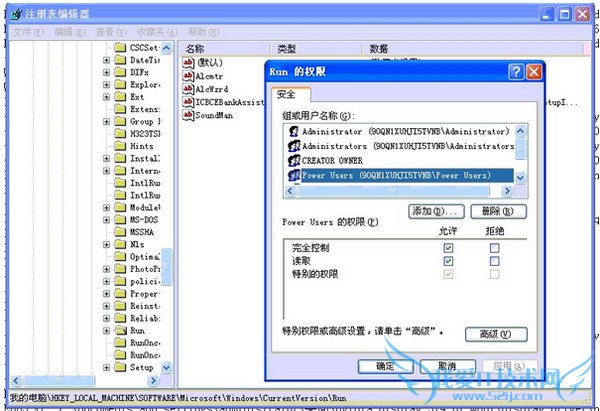Select the Administrator user entry
The width and height of the screenshot is (600, 411).
[x=406, y=131]
